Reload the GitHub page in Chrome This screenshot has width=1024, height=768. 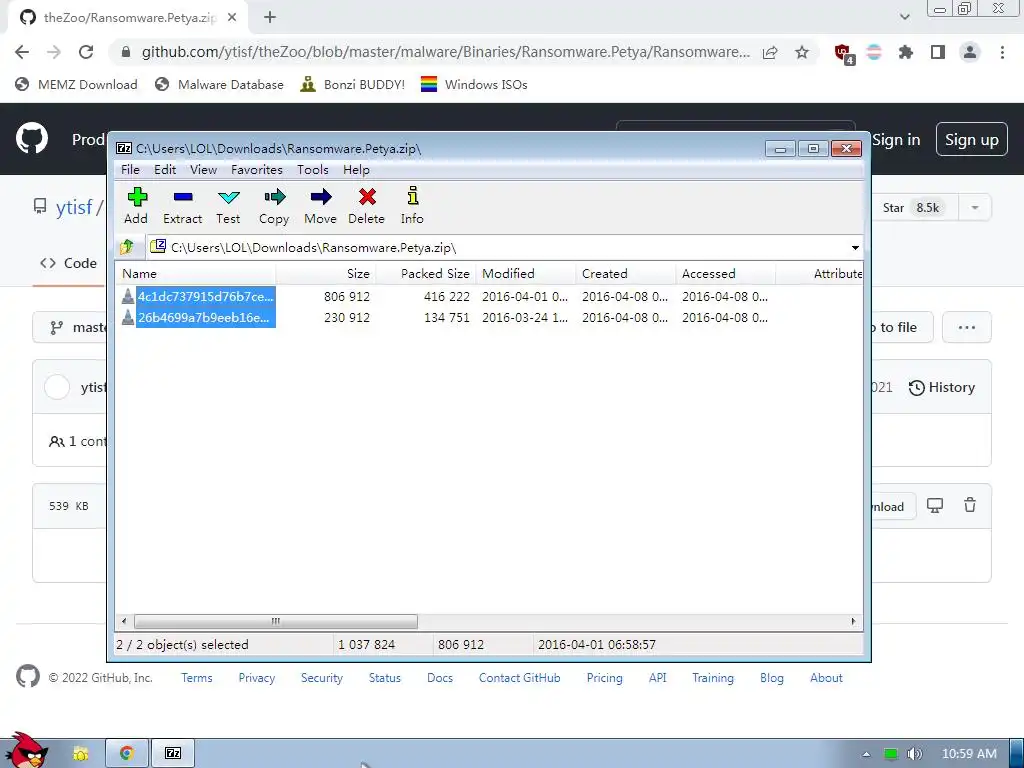pyautogui.click(x=86, y=52)
